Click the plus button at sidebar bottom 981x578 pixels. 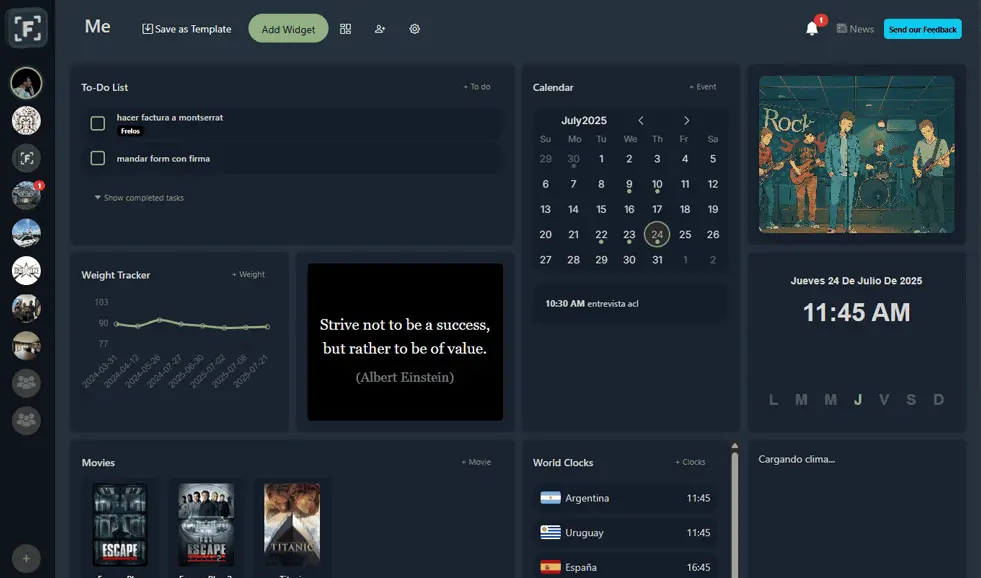click(x=26, y=559)
